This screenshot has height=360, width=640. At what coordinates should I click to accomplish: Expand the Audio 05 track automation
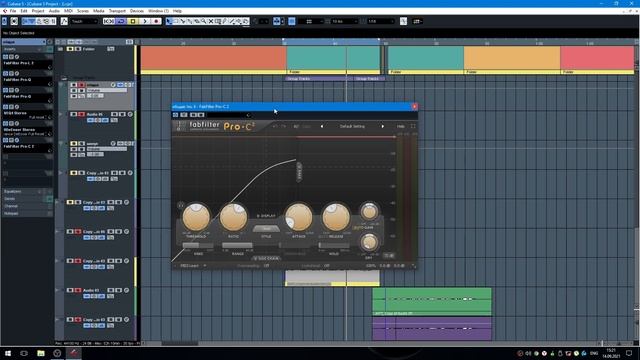pyautogui.click(x=61, y=114)
